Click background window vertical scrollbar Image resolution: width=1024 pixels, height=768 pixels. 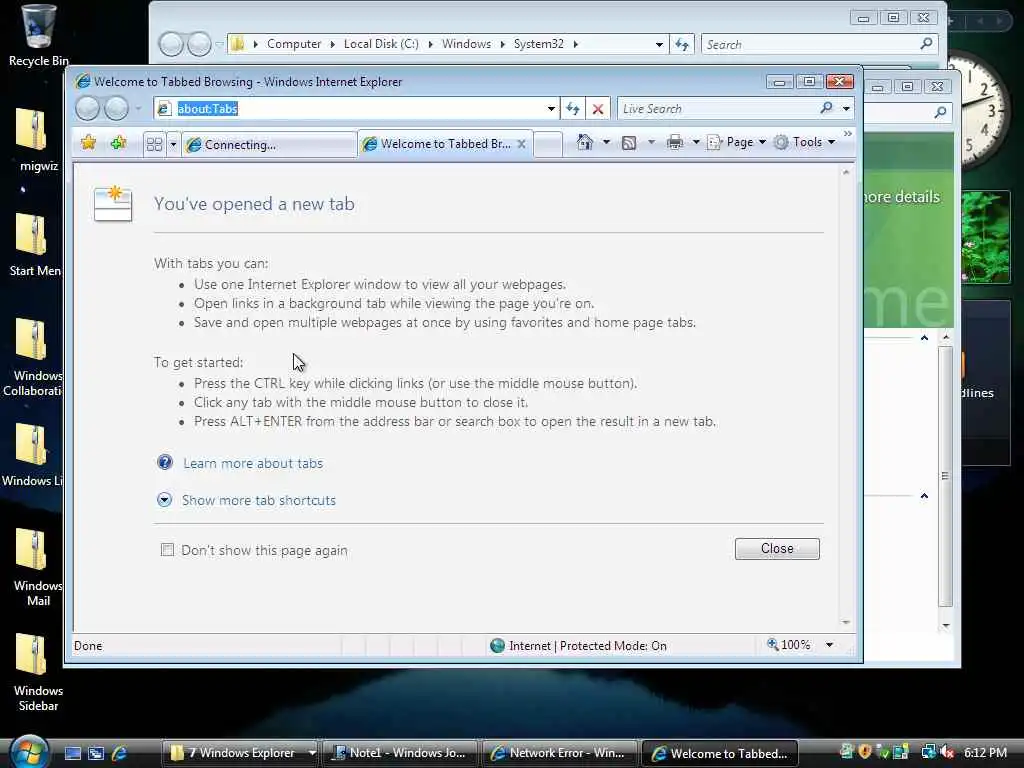945,481
